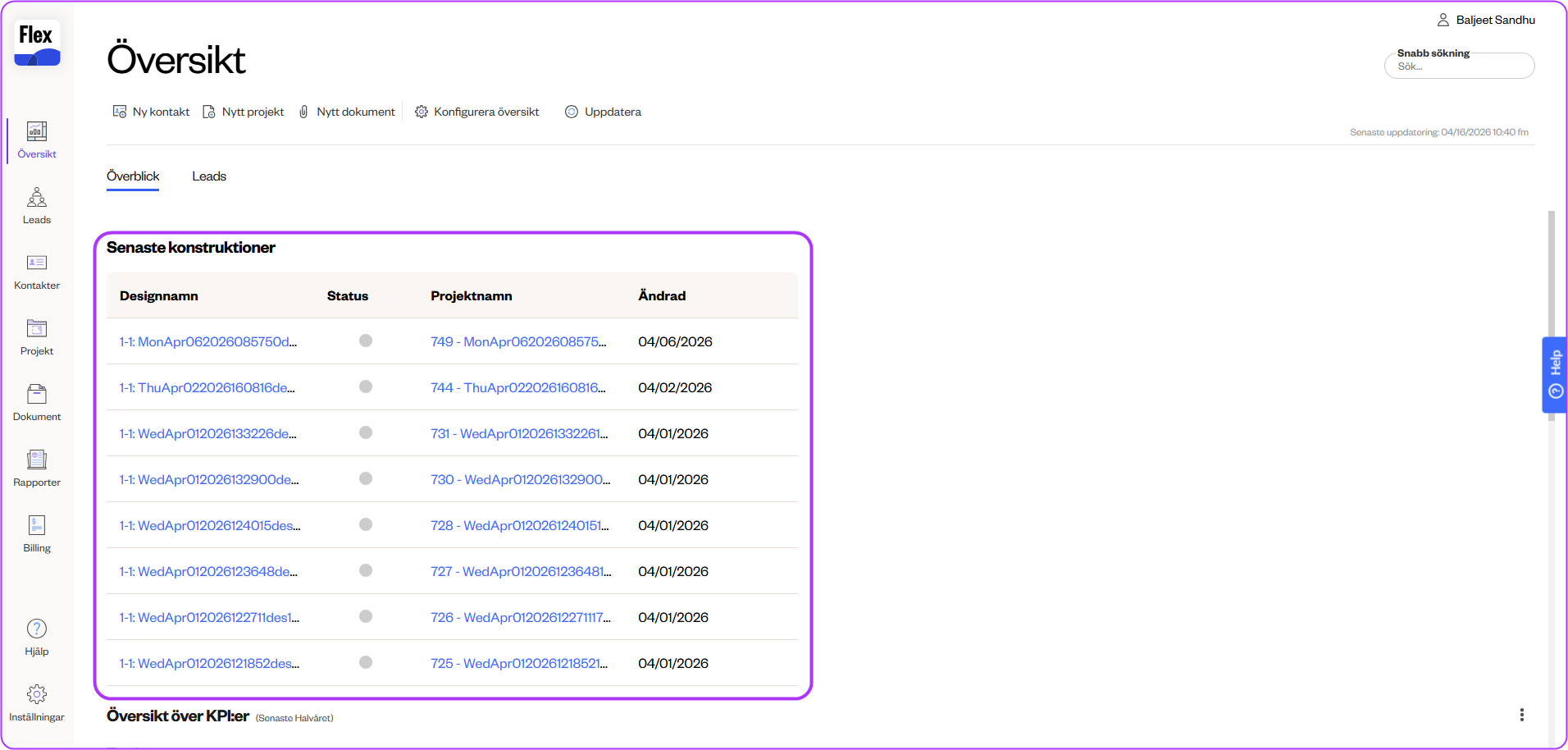Open the Baljeet Sandhu user menu
This screenshot has height=750, width=1568.
[x=1486, y=20]
